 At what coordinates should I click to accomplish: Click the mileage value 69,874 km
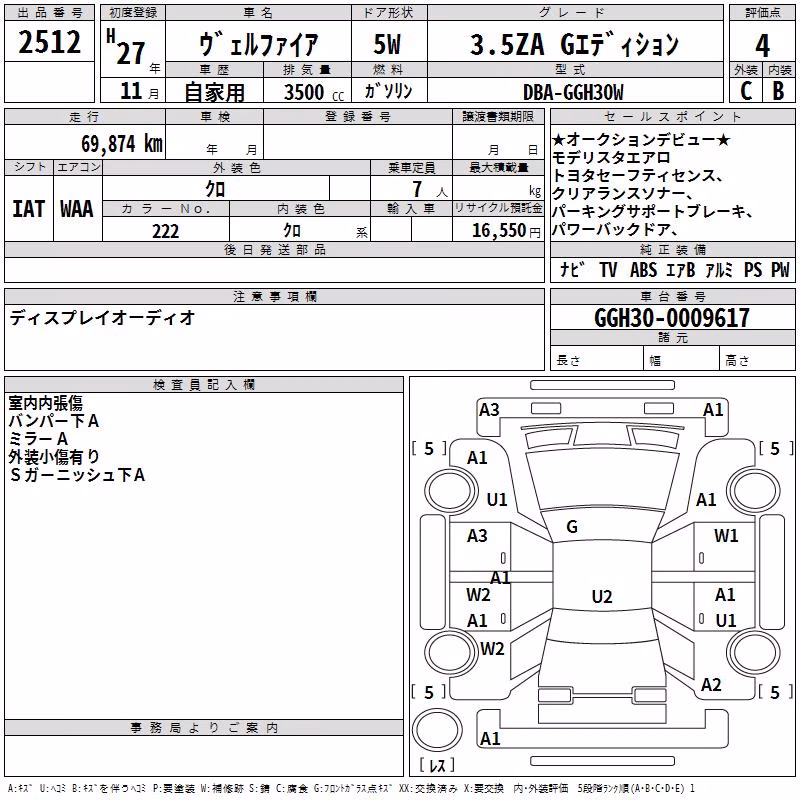click(x=121, y=144)
